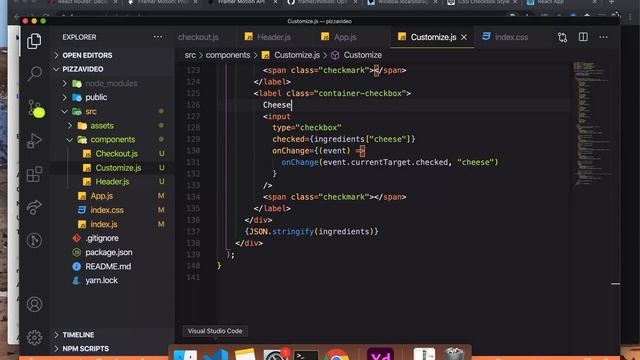Open index.css in the file tree
This screenshot has height=360, width=640.
107,210
